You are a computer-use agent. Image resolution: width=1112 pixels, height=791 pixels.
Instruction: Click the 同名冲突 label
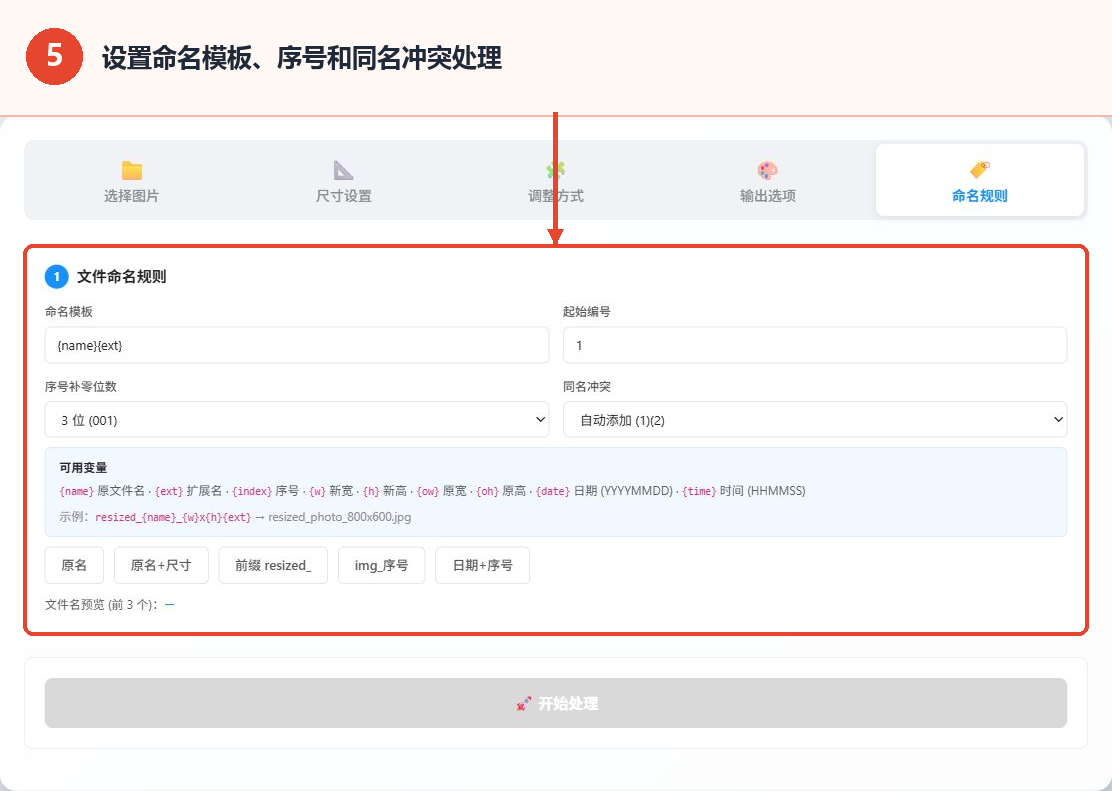click(x=586, y=387)
